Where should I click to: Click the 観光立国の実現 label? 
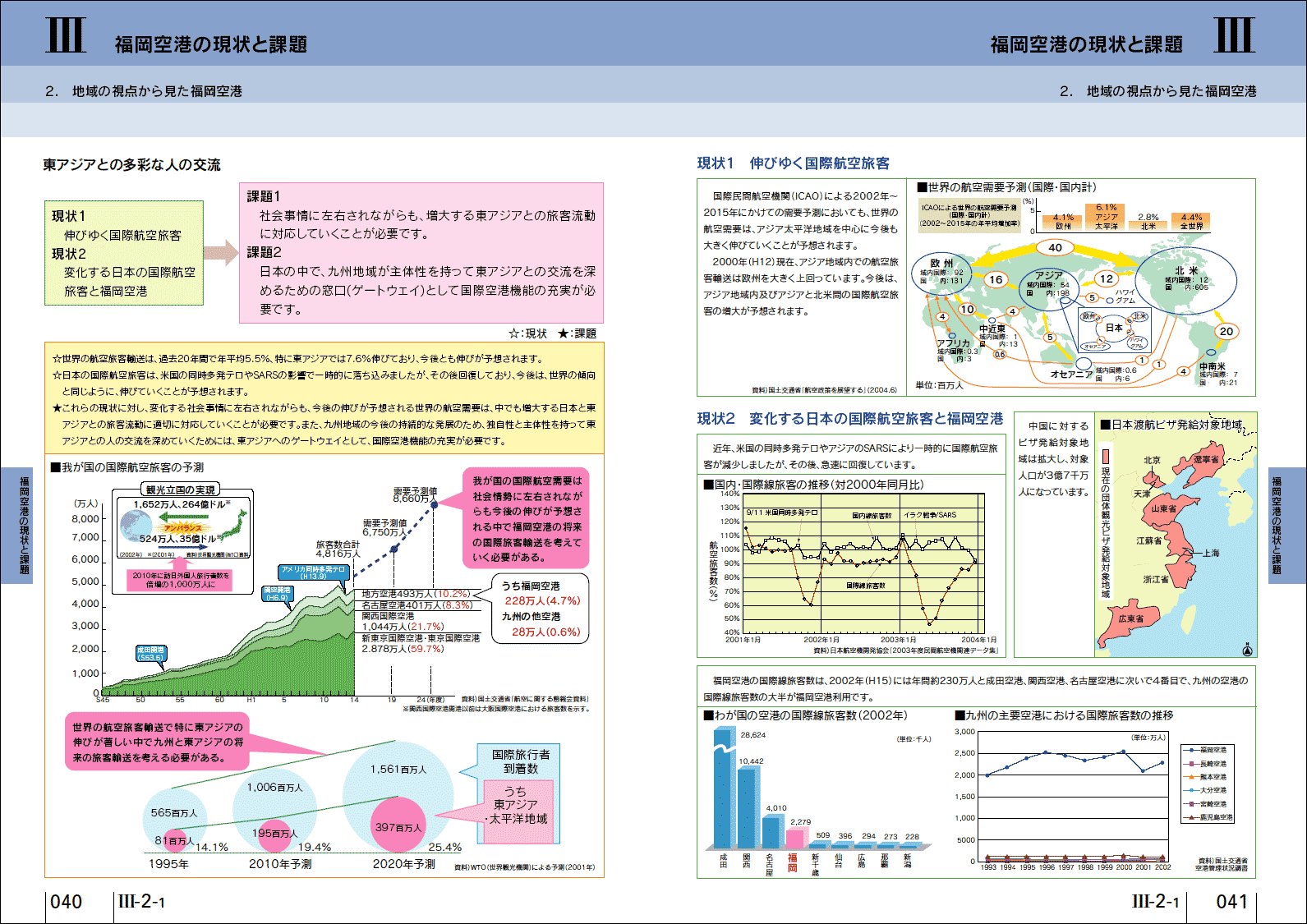click(181, 490)
